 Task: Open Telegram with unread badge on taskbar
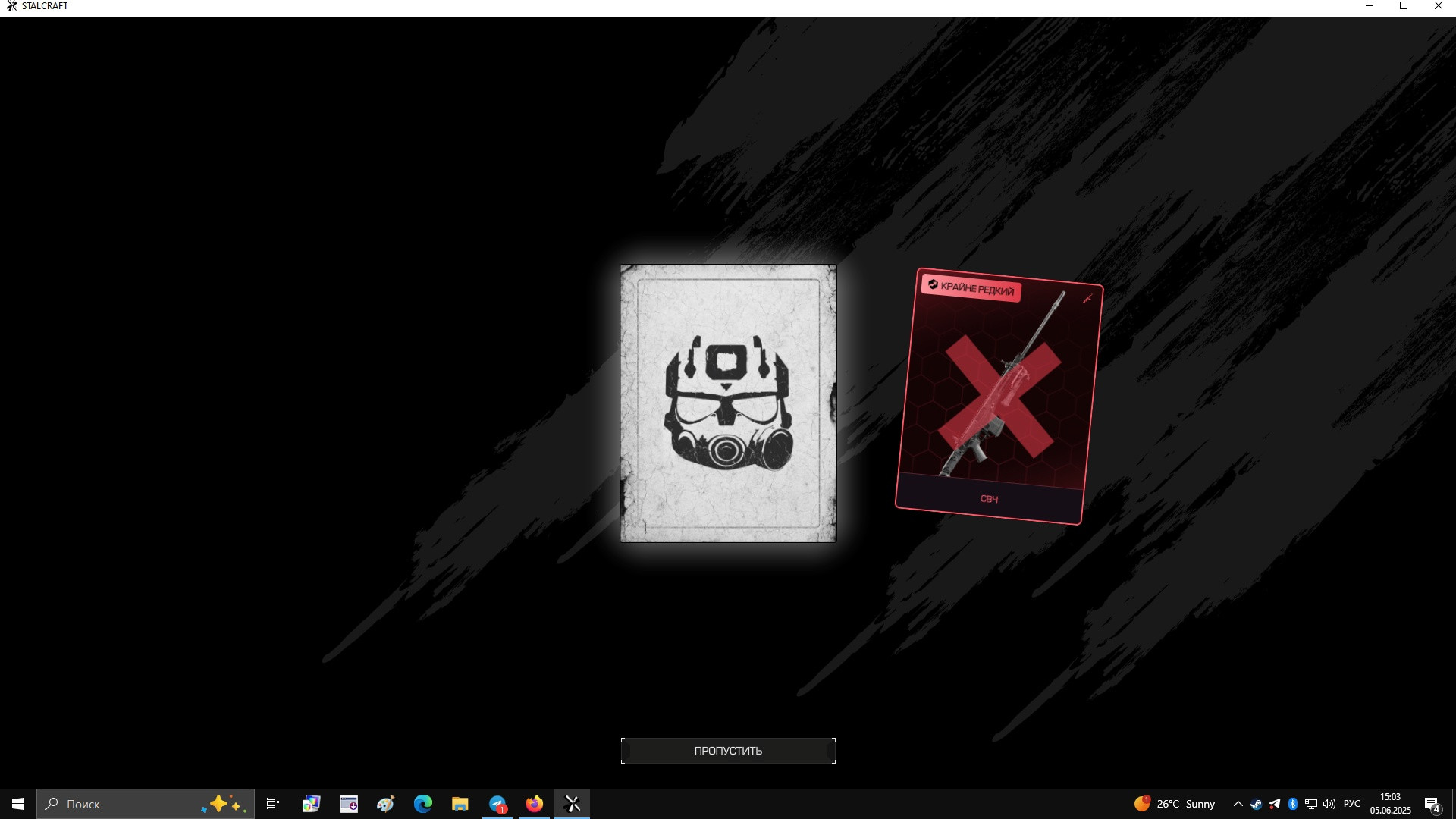(x=497, y=804)
